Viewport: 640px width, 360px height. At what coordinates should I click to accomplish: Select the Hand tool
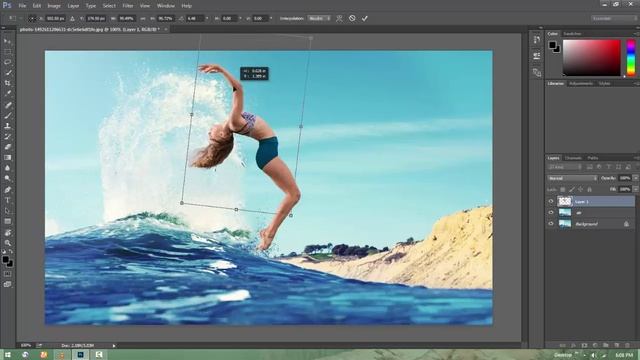7,233
